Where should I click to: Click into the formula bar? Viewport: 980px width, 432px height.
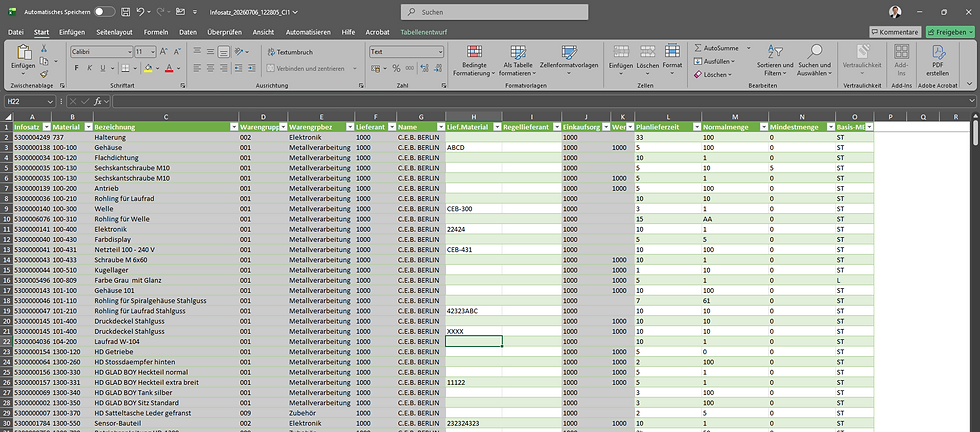pos(541,101)
